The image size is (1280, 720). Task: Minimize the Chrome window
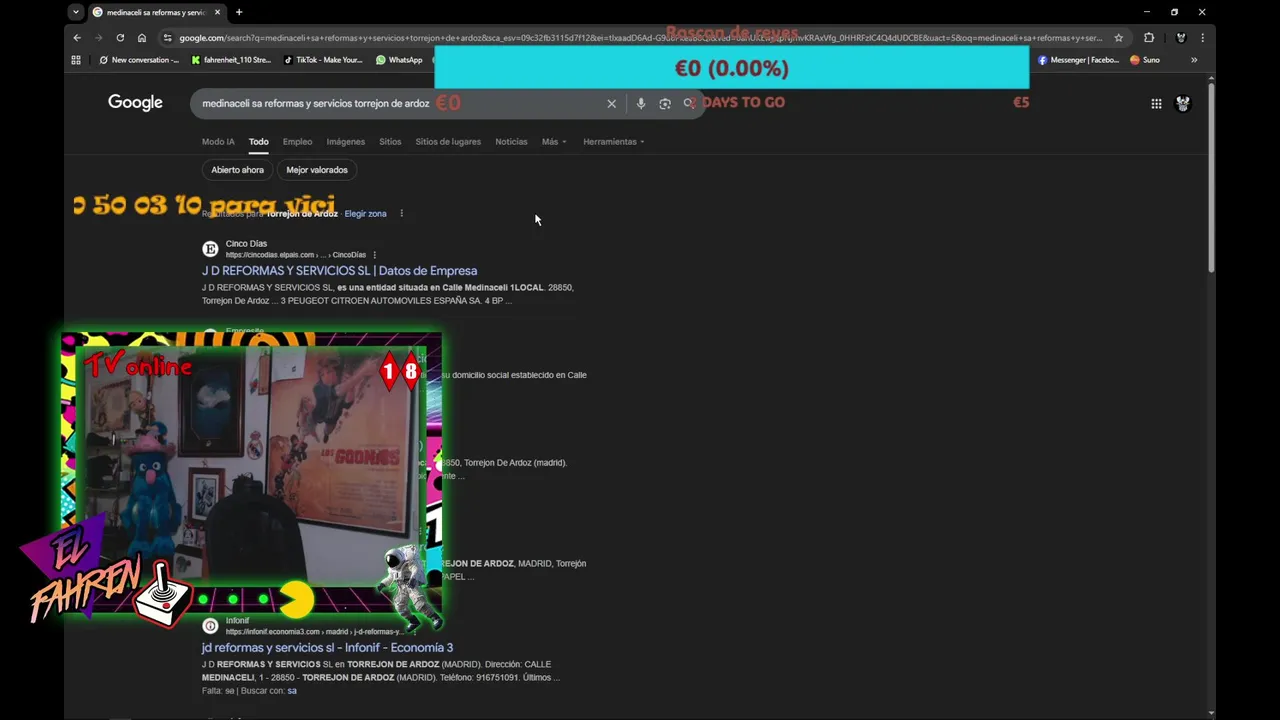click(x=1147, y=12)
